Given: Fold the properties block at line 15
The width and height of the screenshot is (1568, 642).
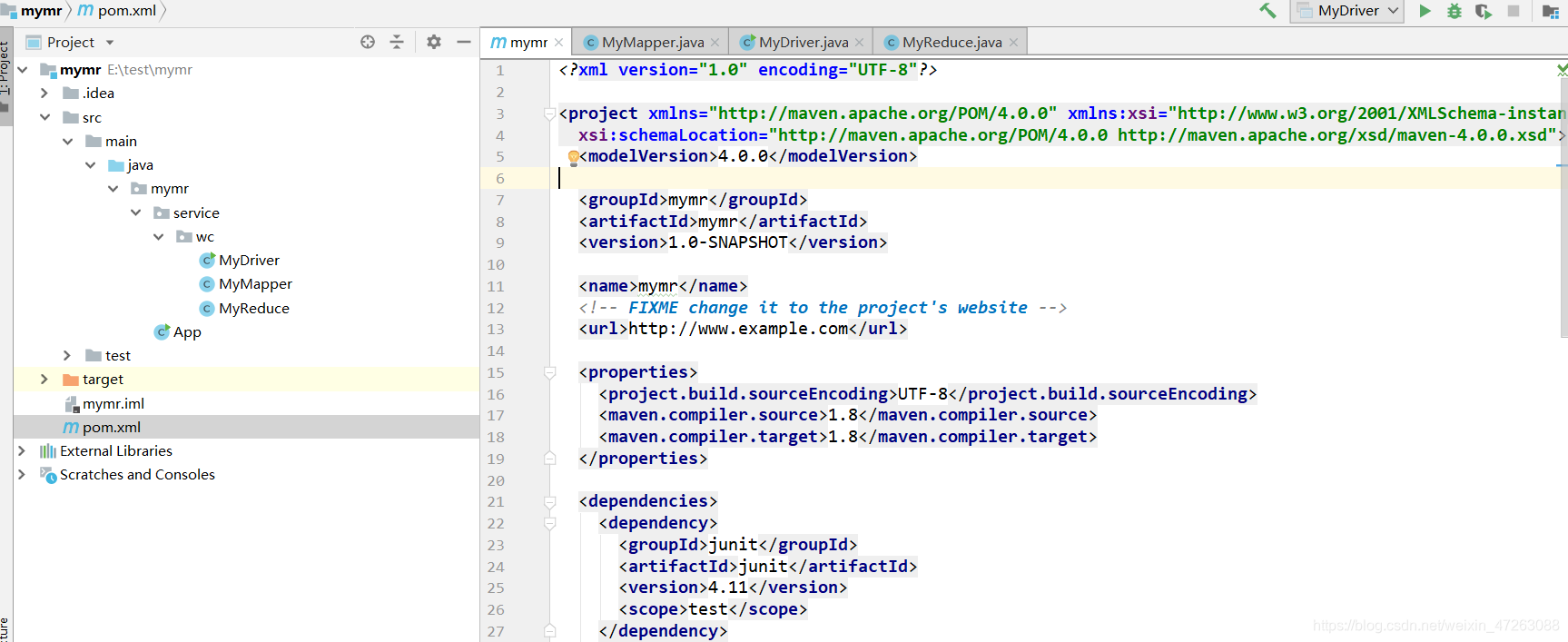Looking at the screenshot, I should point(549,372).
